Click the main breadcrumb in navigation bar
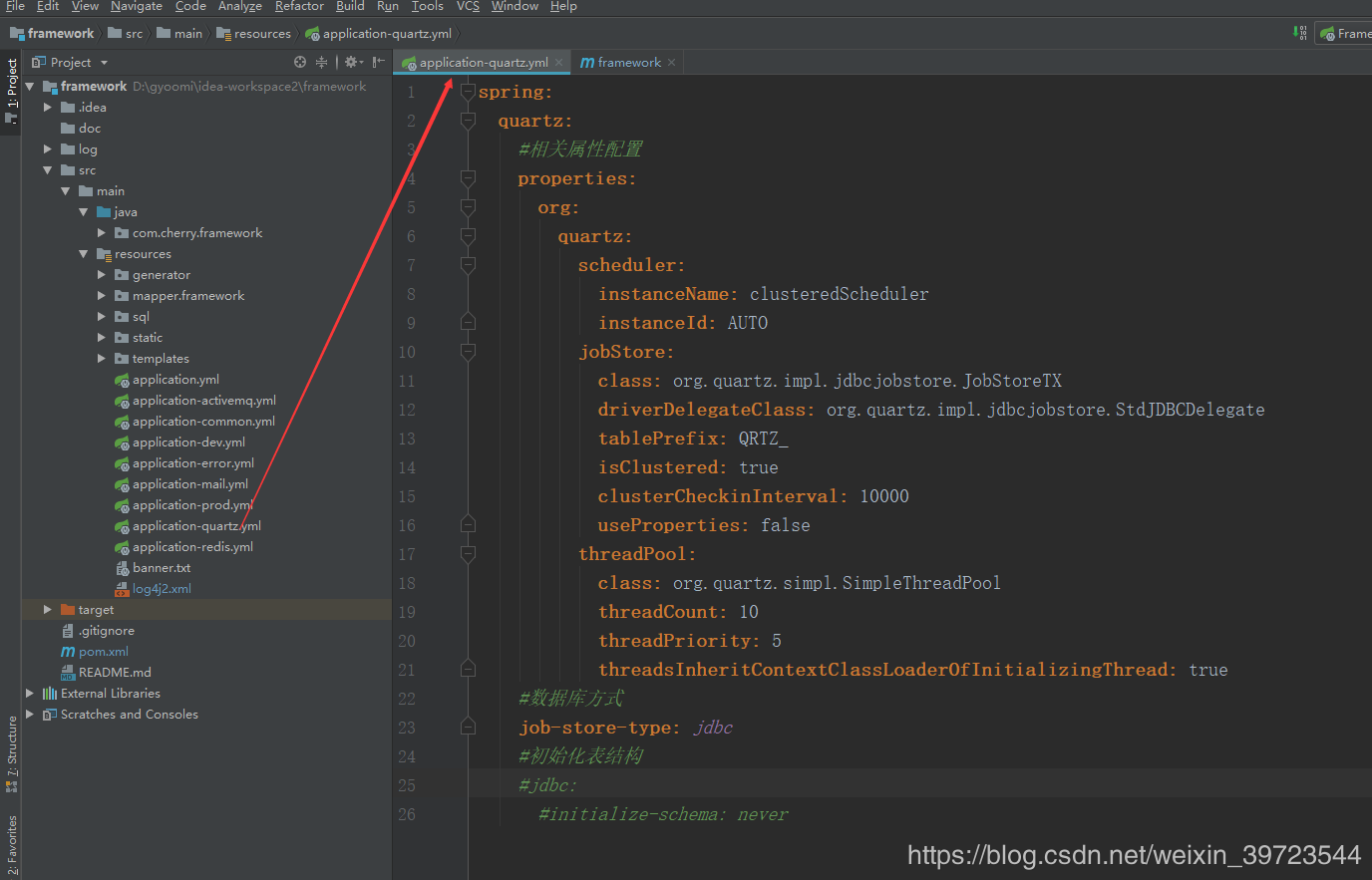 (179, 33)
